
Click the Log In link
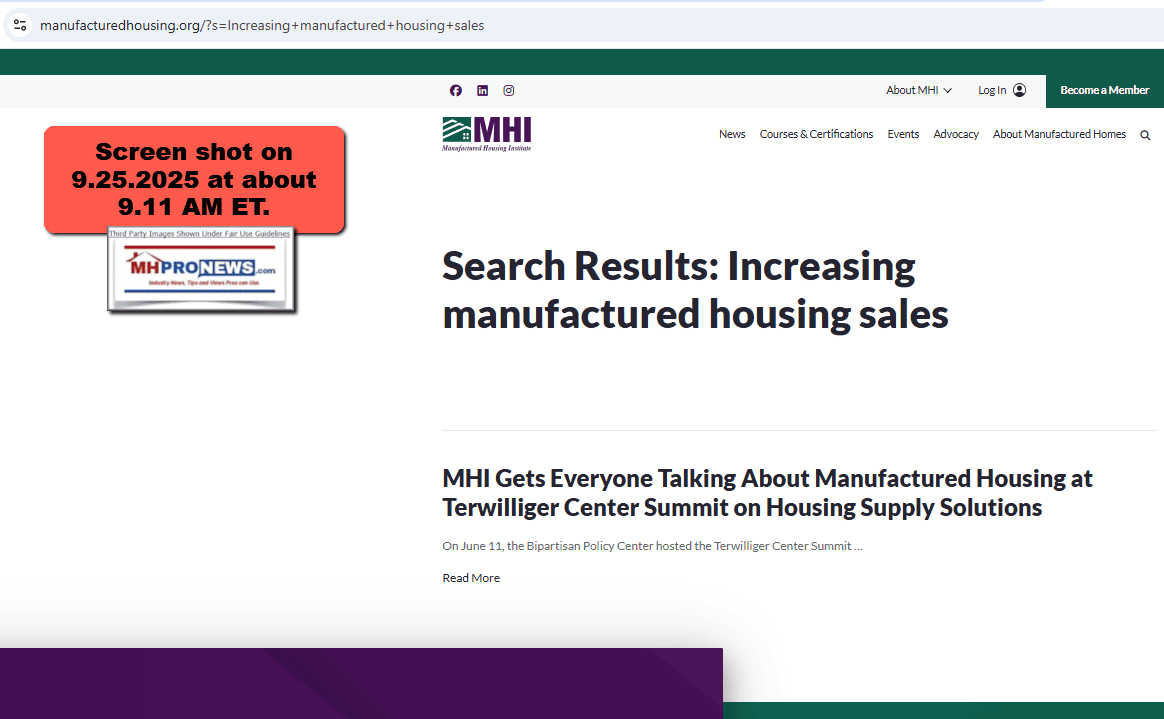pyautogui.click(x=992, y=90)
